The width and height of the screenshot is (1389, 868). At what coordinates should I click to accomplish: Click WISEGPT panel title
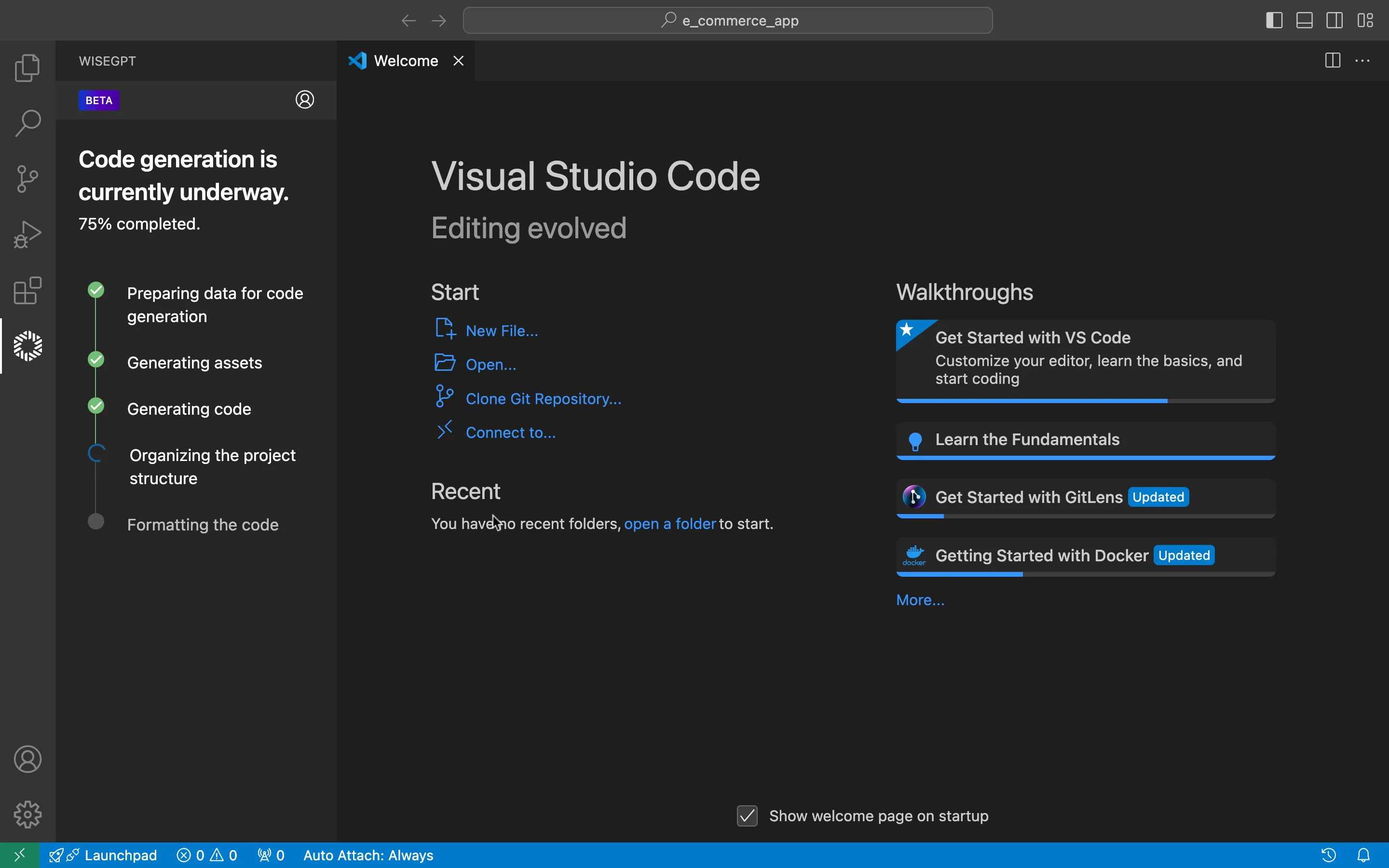(108, 61)
